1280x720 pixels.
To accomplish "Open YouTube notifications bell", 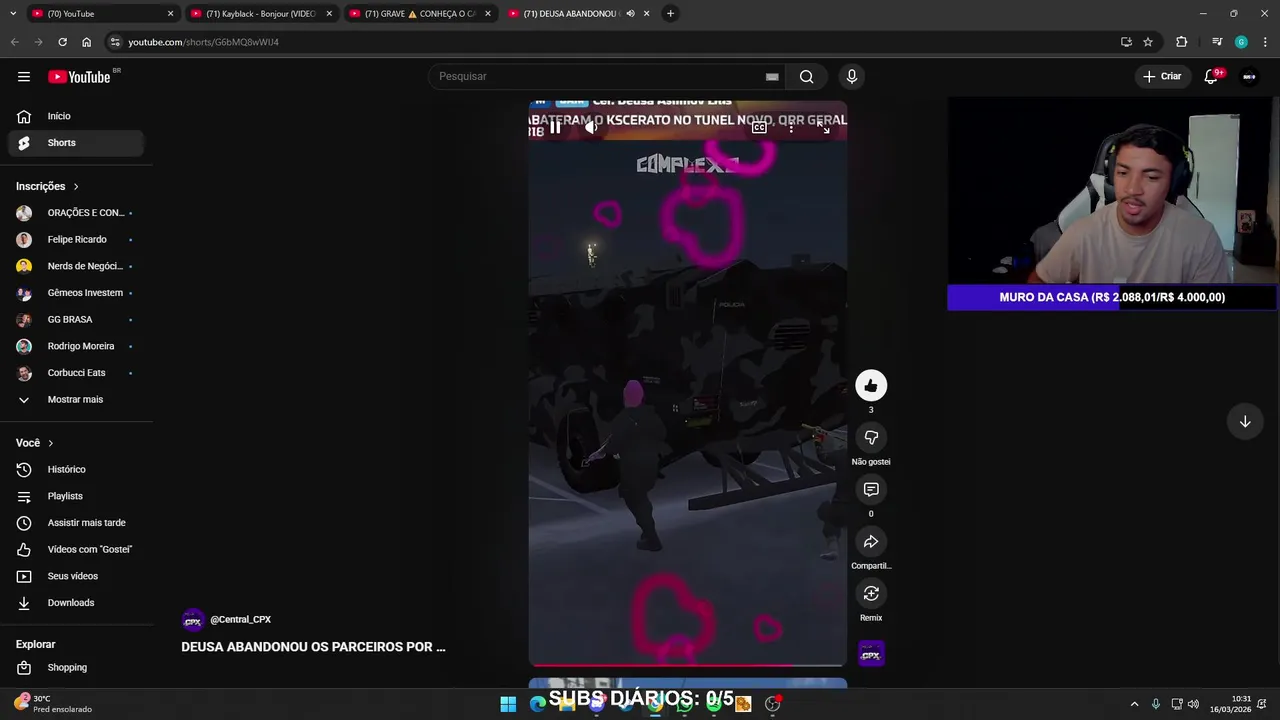I will (x=1211, y=76).
